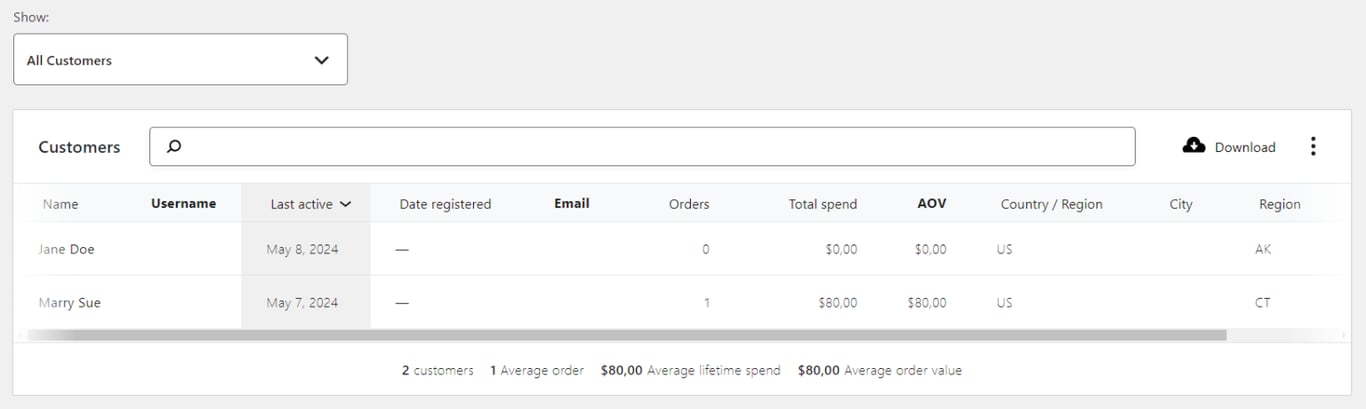Viewport: 1366px width, 409px height.
Task: Sort by AOV column header
Action: click(931, 203)
